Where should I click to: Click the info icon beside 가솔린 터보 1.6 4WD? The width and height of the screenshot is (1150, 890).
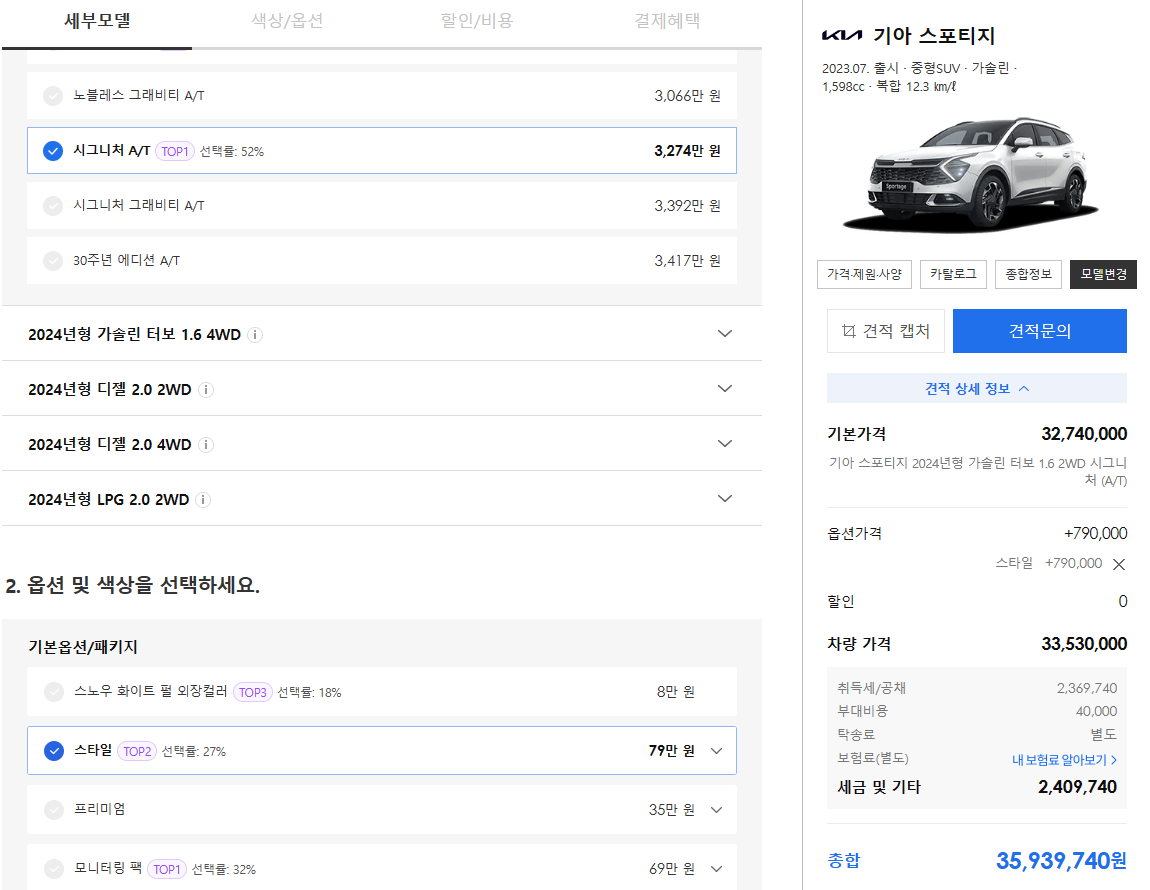[x=254, y=335]
